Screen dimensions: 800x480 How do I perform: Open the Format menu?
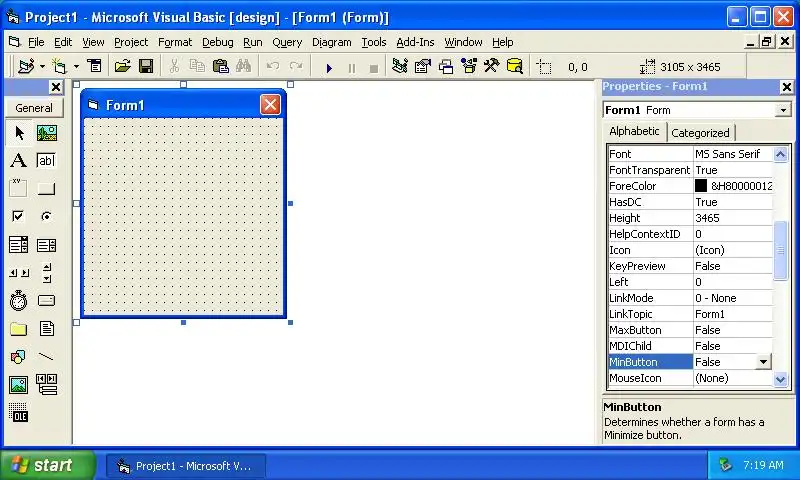click(175, 42)
